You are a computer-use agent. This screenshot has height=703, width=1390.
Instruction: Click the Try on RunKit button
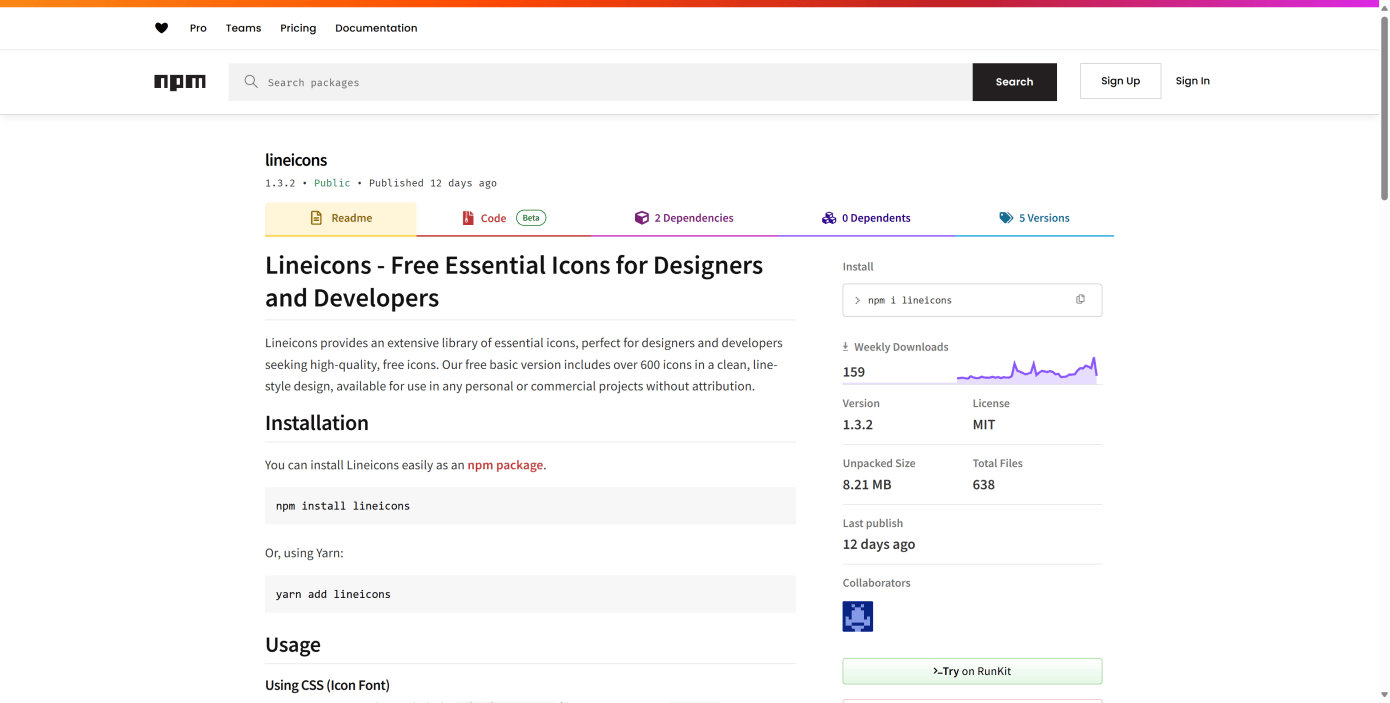click(972, 671)
